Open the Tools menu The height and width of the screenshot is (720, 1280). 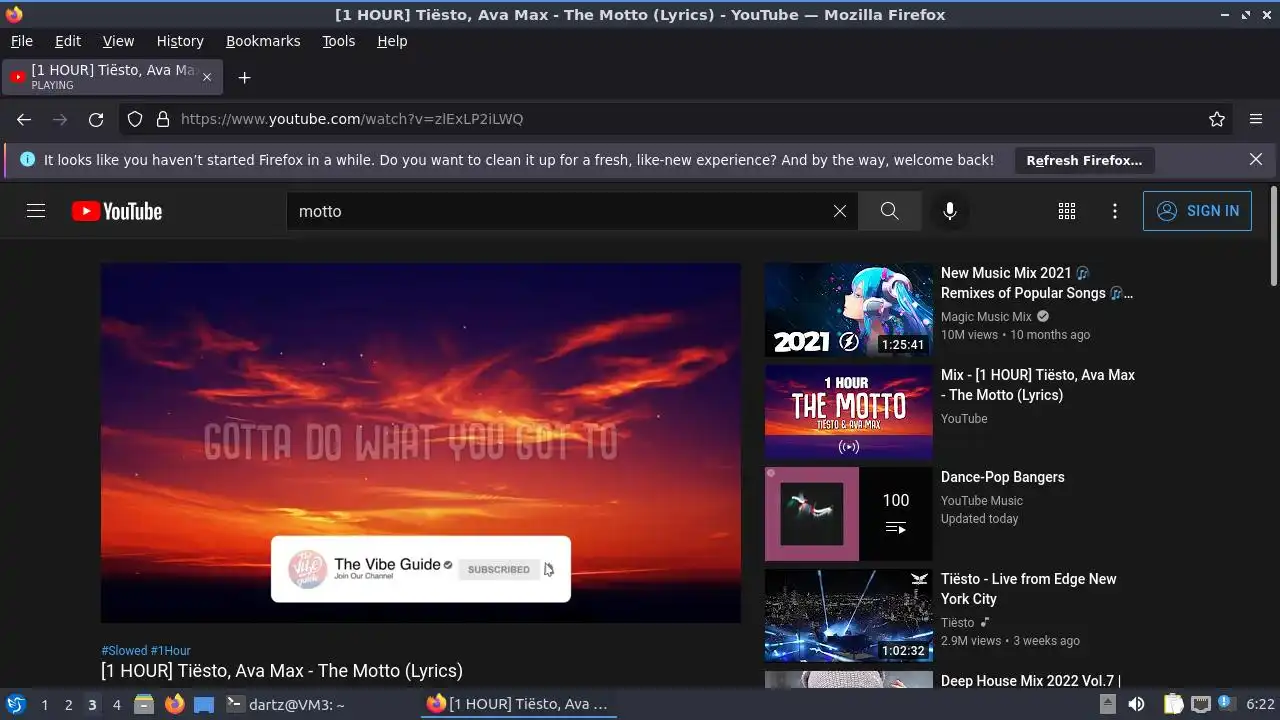(339, 41)
